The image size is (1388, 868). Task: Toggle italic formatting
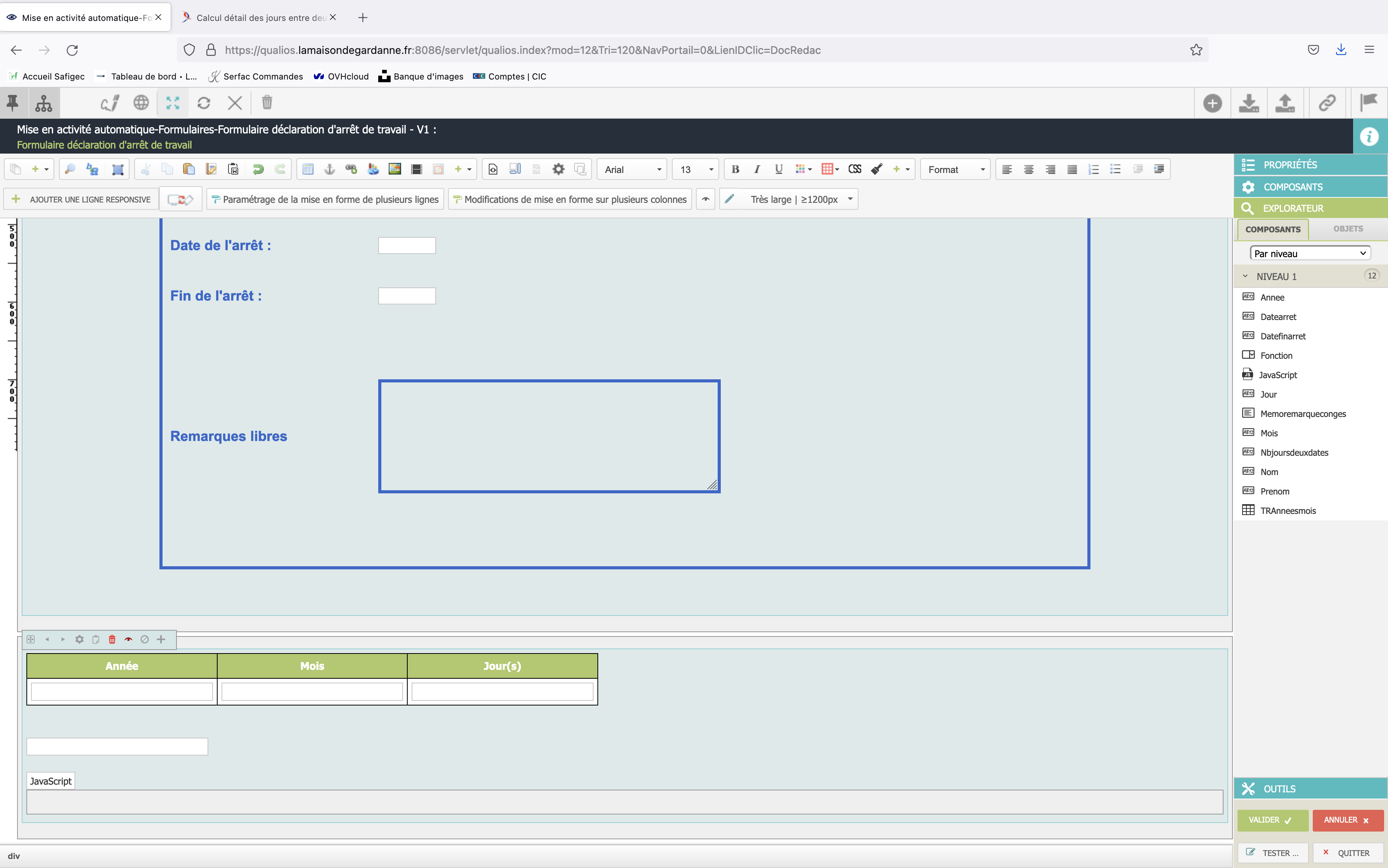click(x=757, y=169)
